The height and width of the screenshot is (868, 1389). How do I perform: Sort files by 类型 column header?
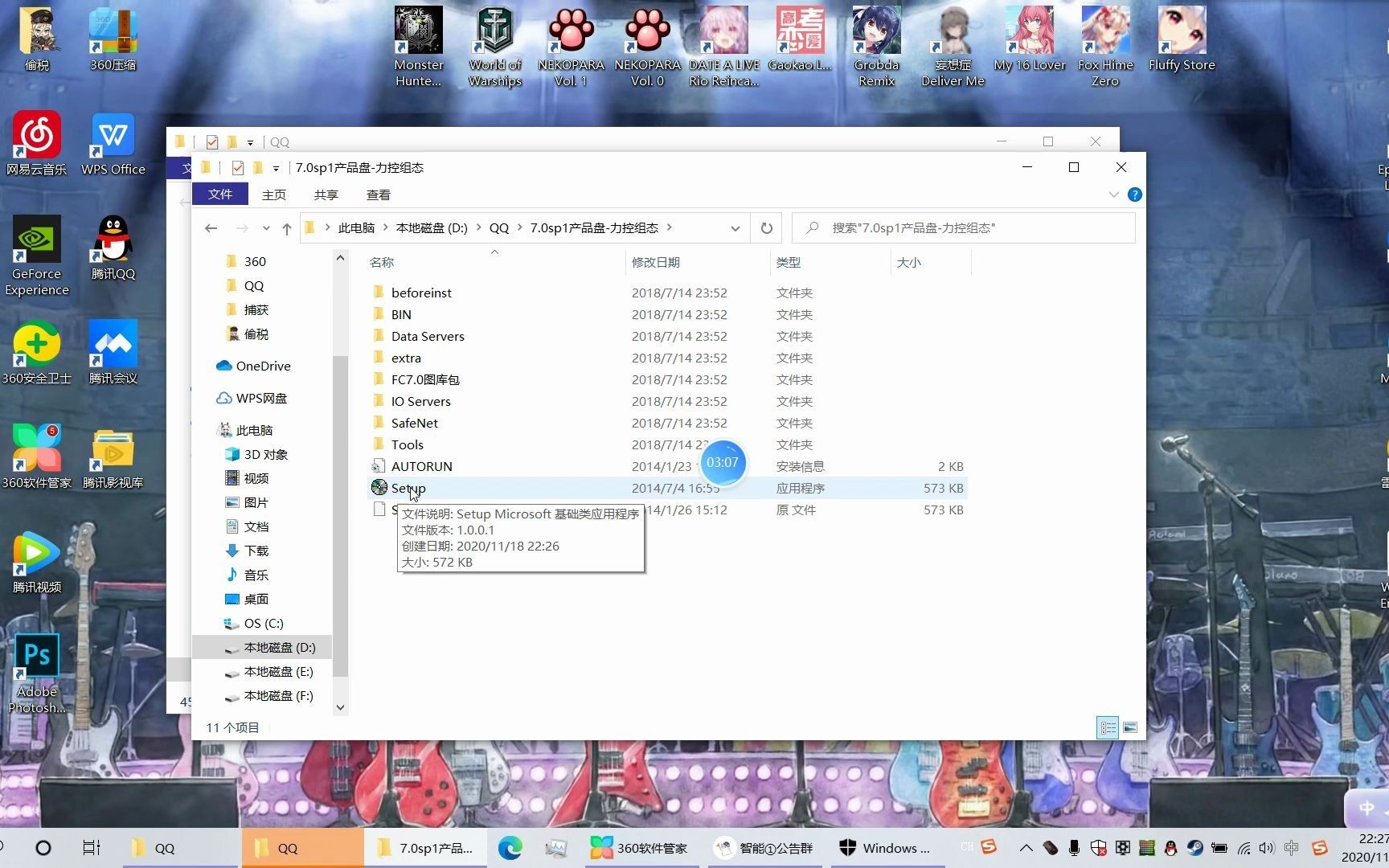(830, 262)
